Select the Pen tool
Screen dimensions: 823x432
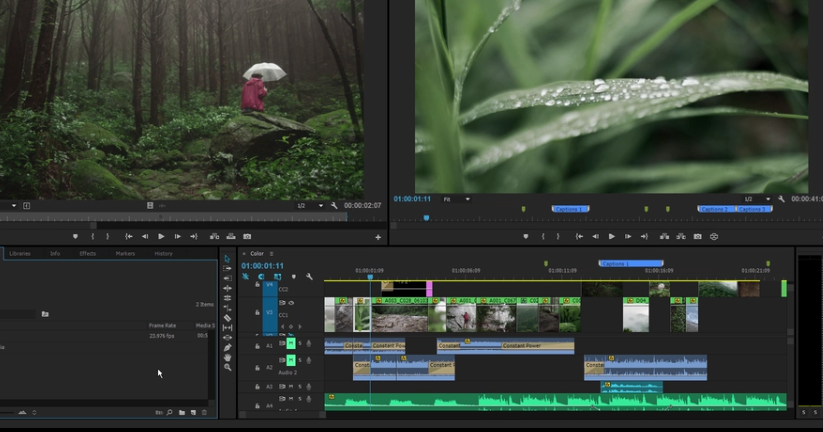pyautogui.click(x=227, y=347)
